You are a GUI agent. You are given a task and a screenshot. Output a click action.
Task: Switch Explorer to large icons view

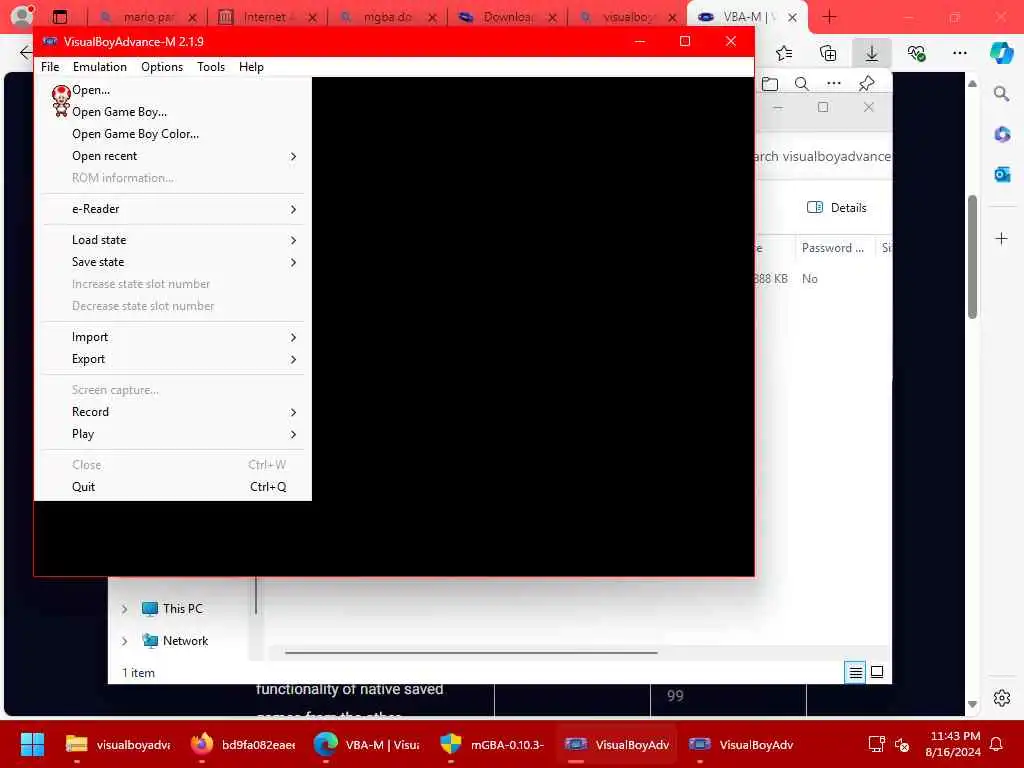(877, 672)
